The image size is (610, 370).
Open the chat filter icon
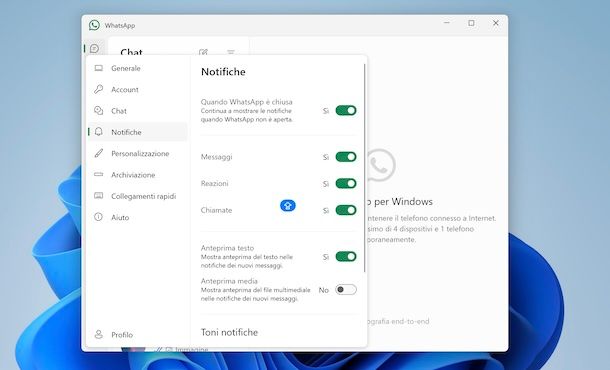coord(231,52)
